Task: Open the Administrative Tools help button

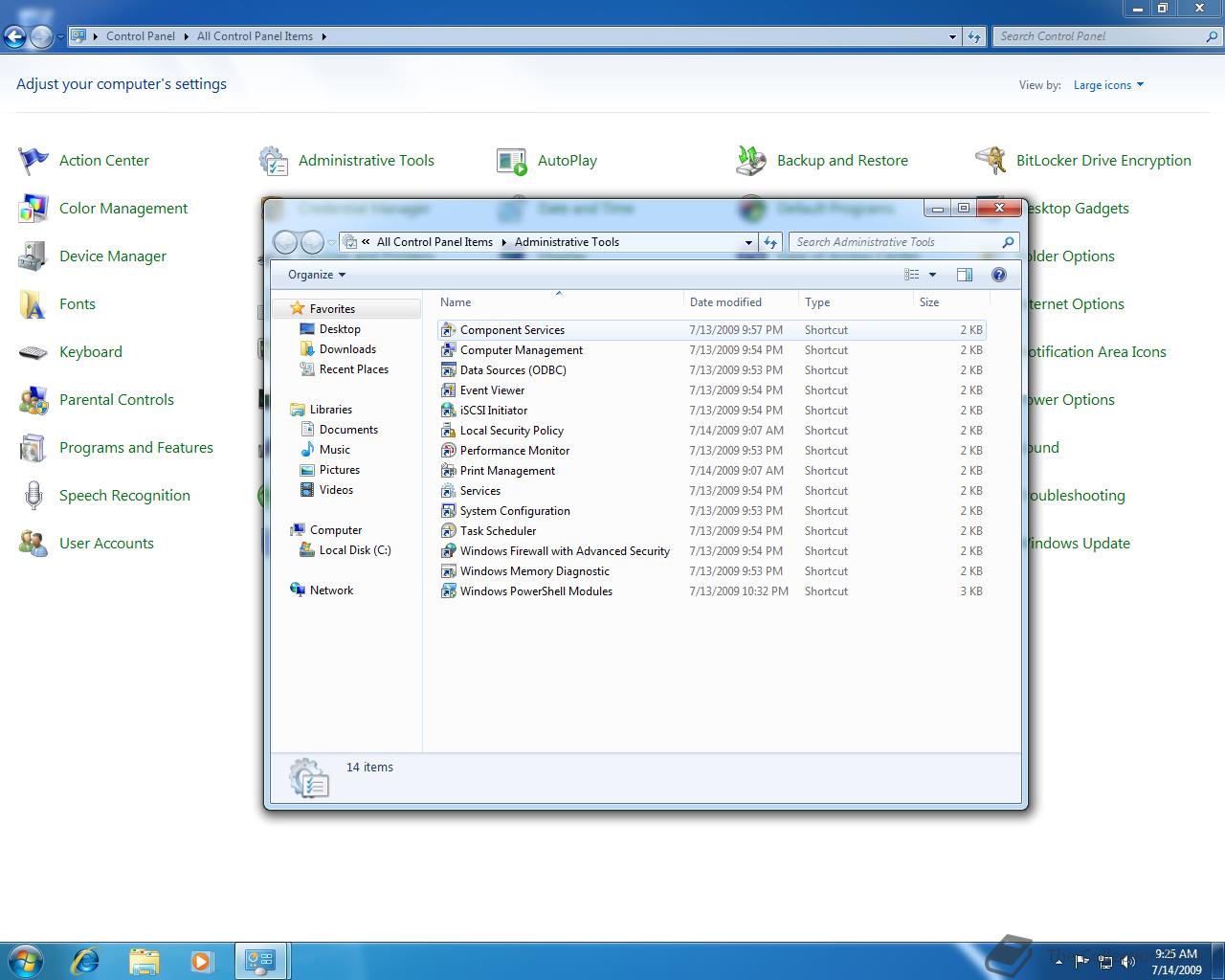Action: (998, 275)
